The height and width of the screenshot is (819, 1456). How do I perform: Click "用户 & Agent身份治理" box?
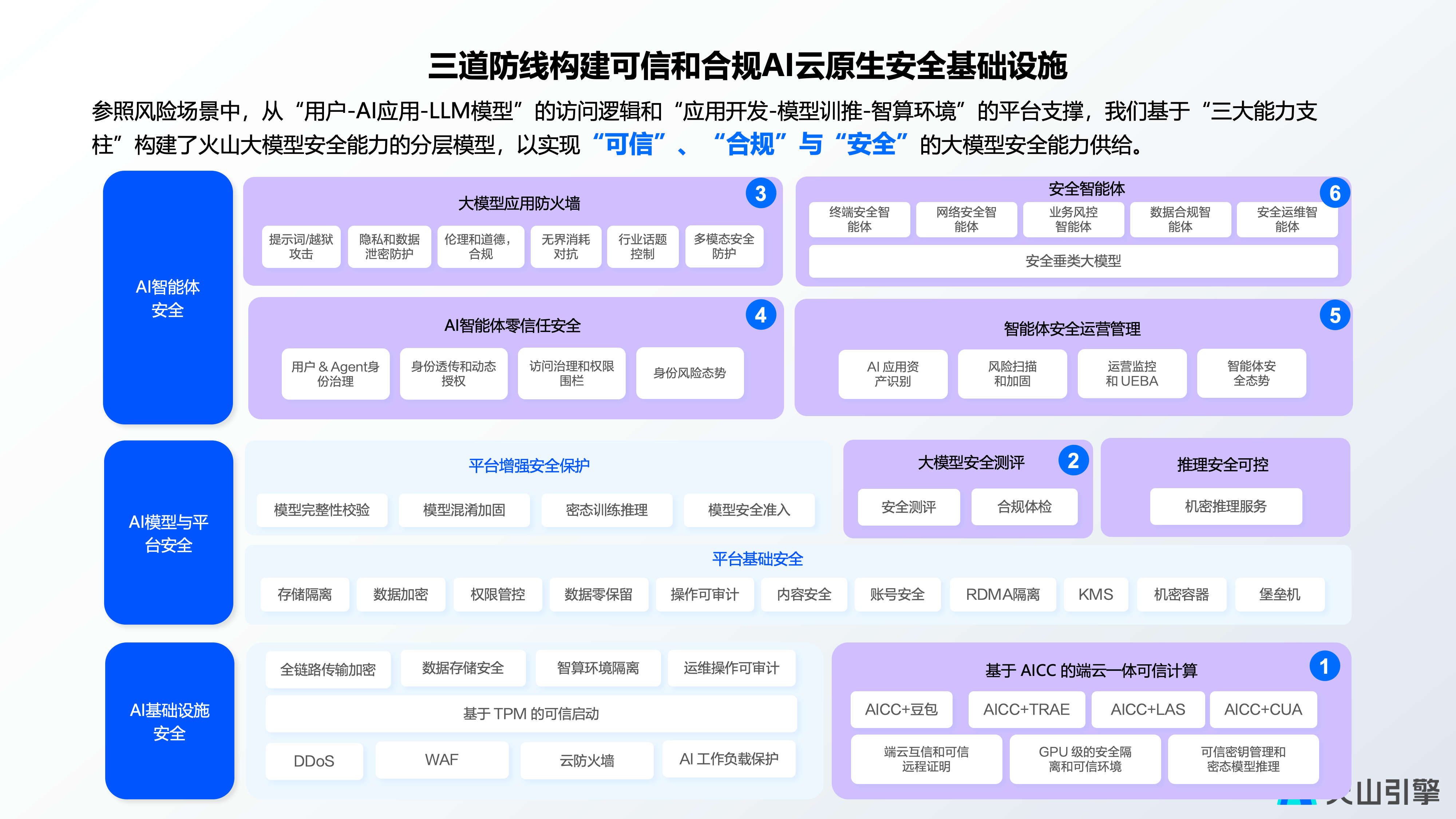(336, 373)
